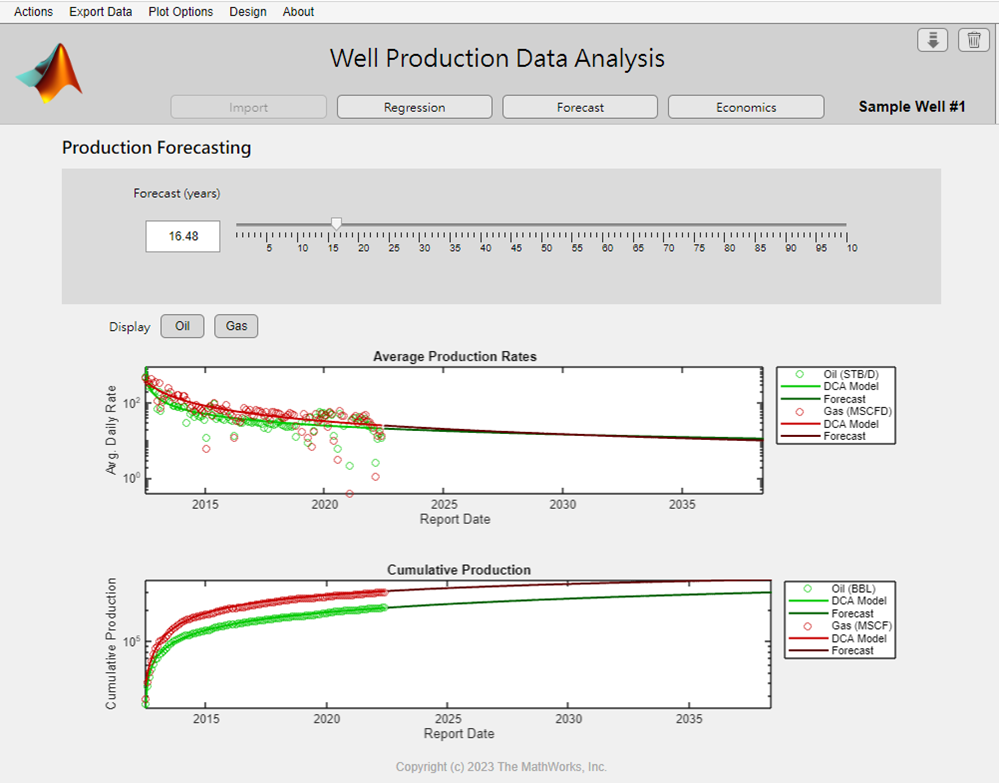Open the About menu
999x783 pixels.
click(x=297, y=11)
